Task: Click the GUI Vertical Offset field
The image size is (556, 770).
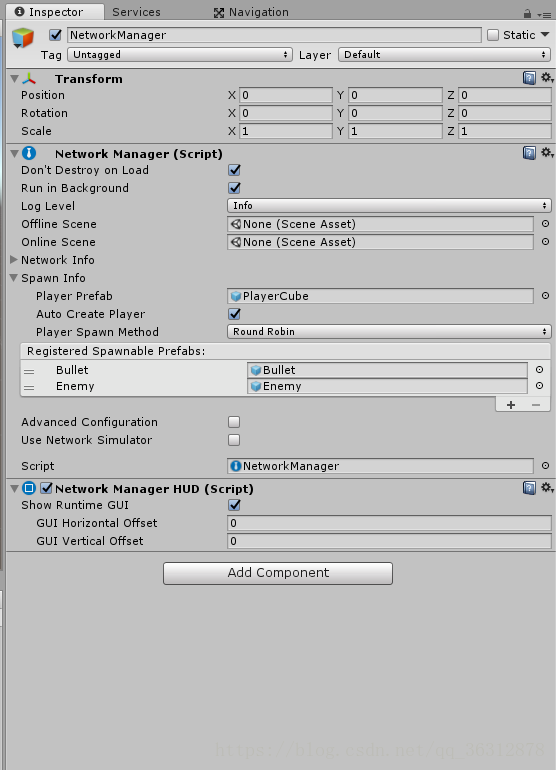Action: click(x=389, y=541)
